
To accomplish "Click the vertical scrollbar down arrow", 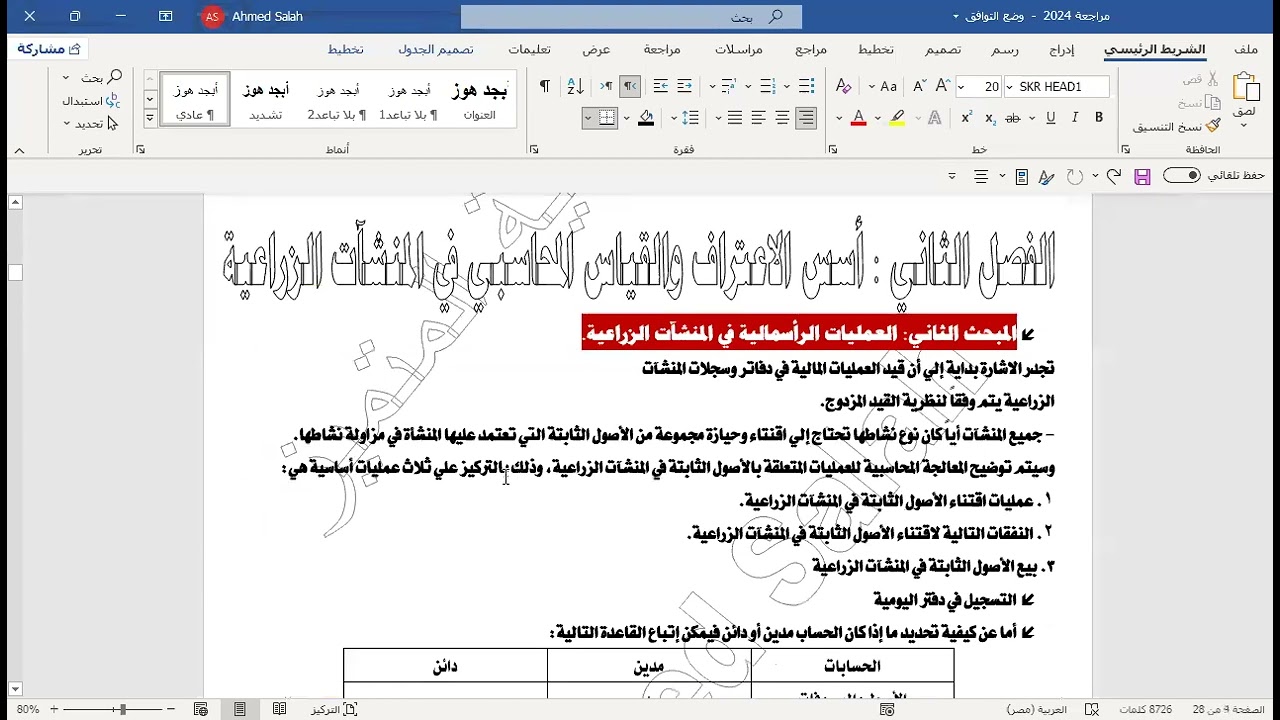I will 15,689.
